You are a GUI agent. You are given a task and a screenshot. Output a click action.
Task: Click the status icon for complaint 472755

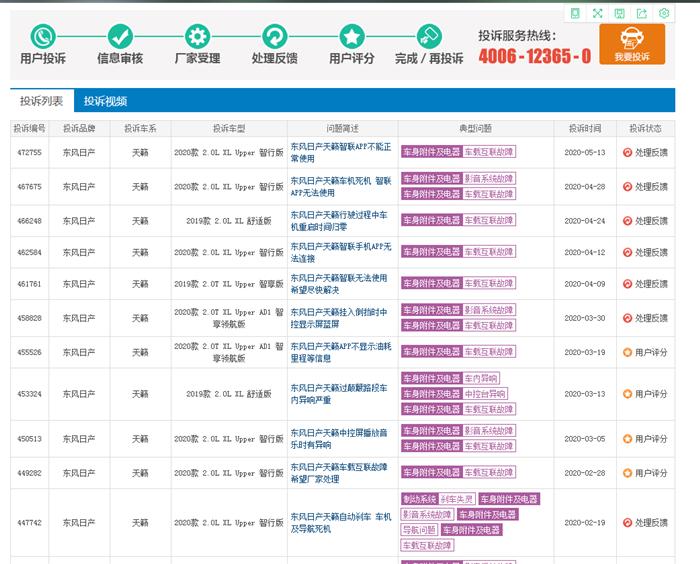(627, 152)
